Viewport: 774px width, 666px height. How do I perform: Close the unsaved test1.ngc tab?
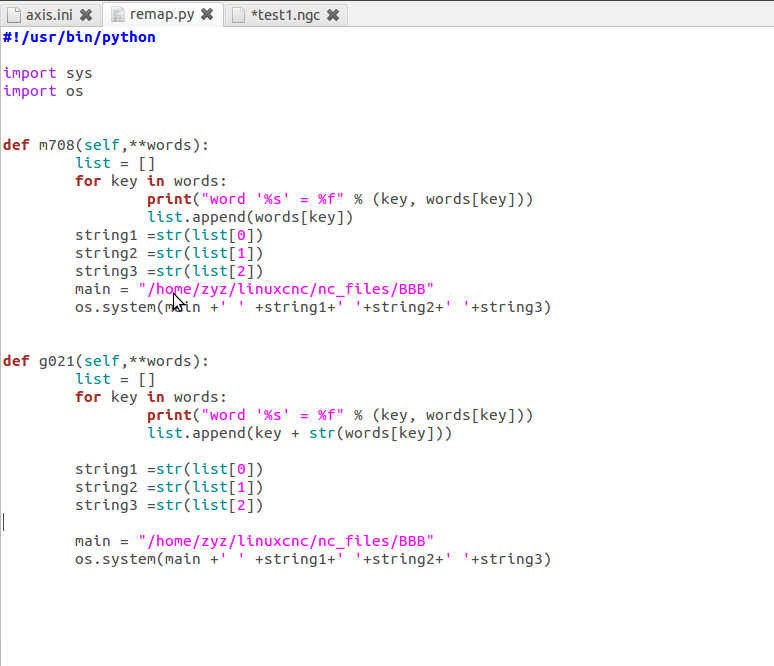click(x=332, y=15)
